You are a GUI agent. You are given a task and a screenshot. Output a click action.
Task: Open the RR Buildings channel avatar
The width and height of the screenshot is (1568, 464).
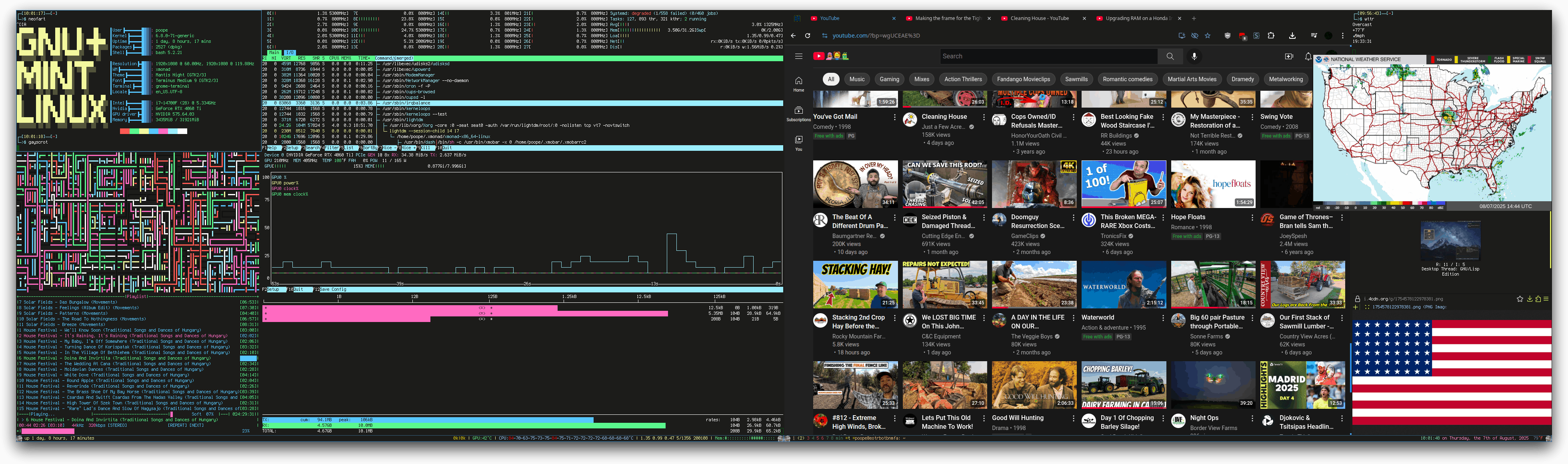[x=1089, y=120]
